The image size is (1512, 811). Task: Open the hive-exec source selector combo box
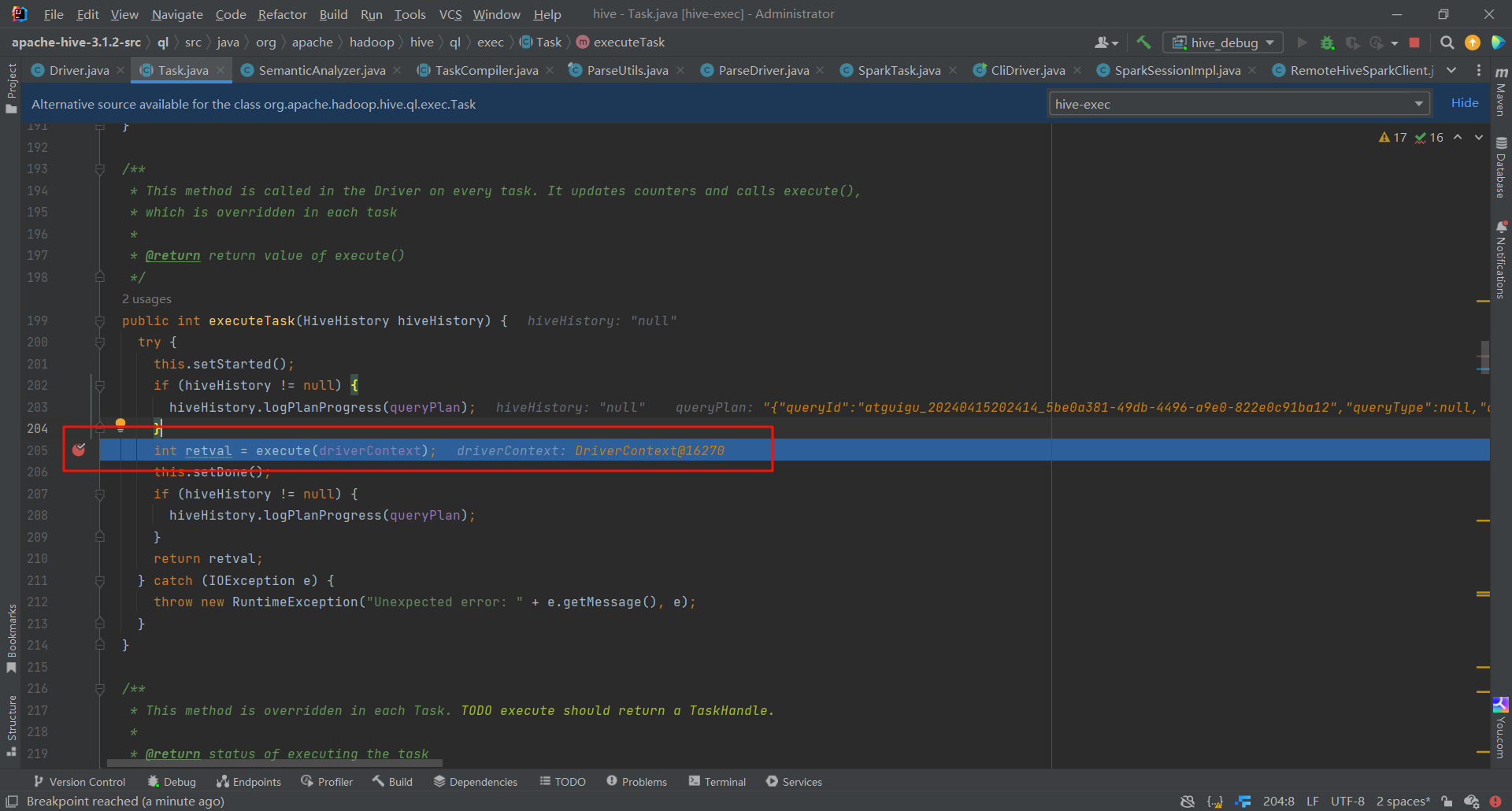click(1240, 104)
